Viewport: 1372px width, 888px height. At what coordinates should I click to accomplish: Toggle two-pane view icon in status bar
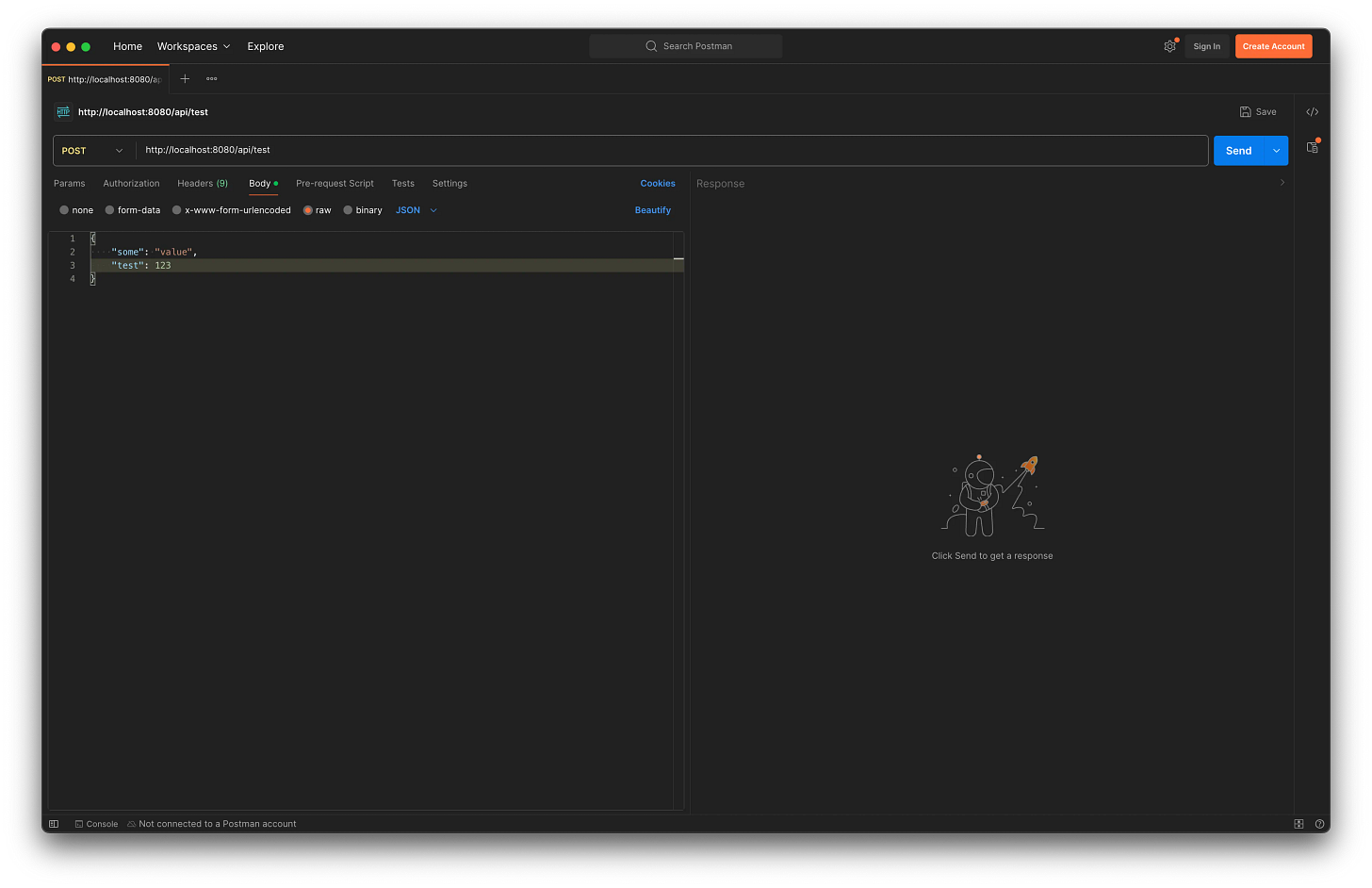(1298, 824)
